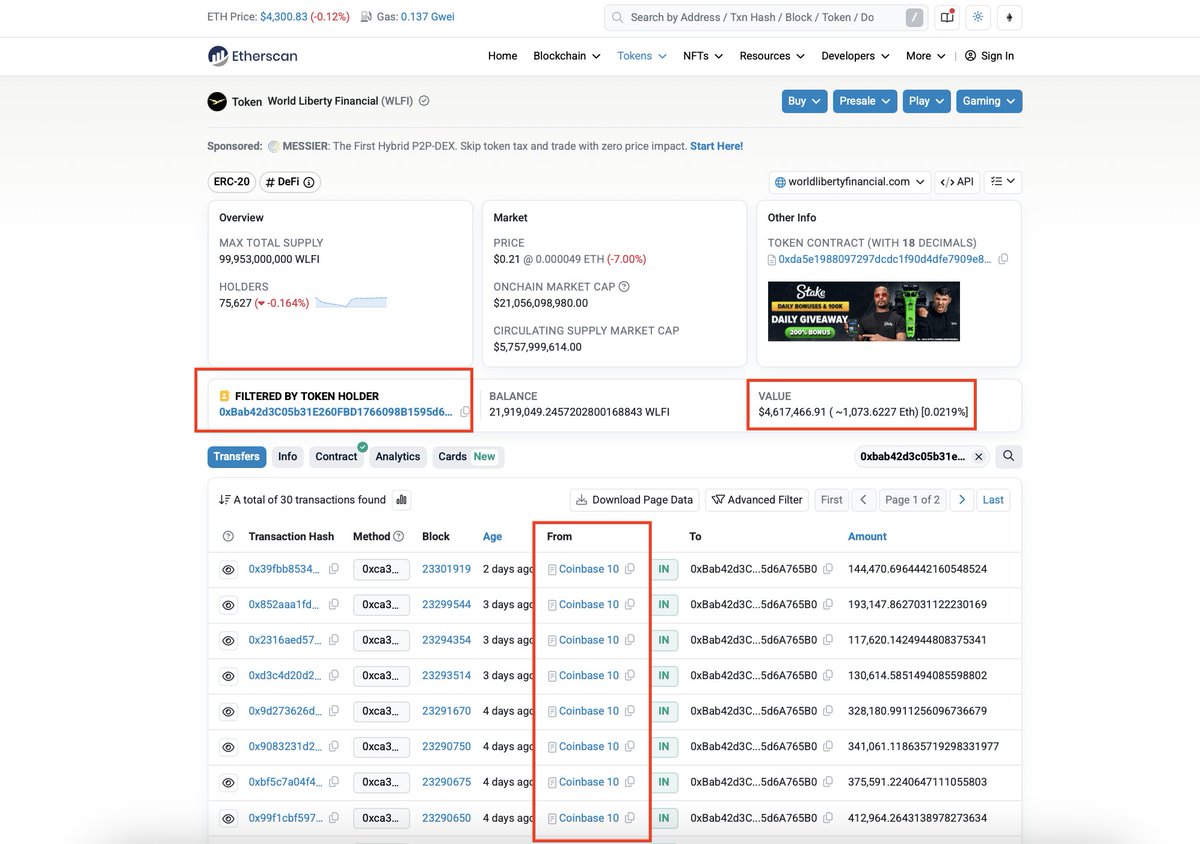Open the chart icon beside transactions count
Screen dimensions: 1200x844
tap(401, 499)
